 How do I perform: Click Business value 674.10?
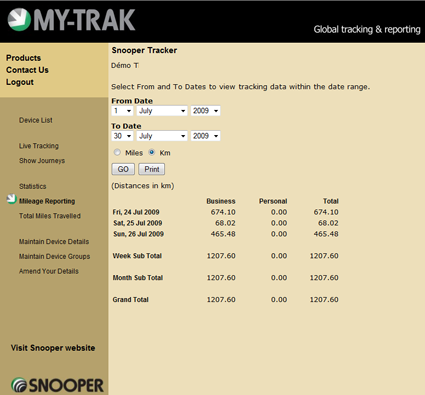[x=223, y=212]
